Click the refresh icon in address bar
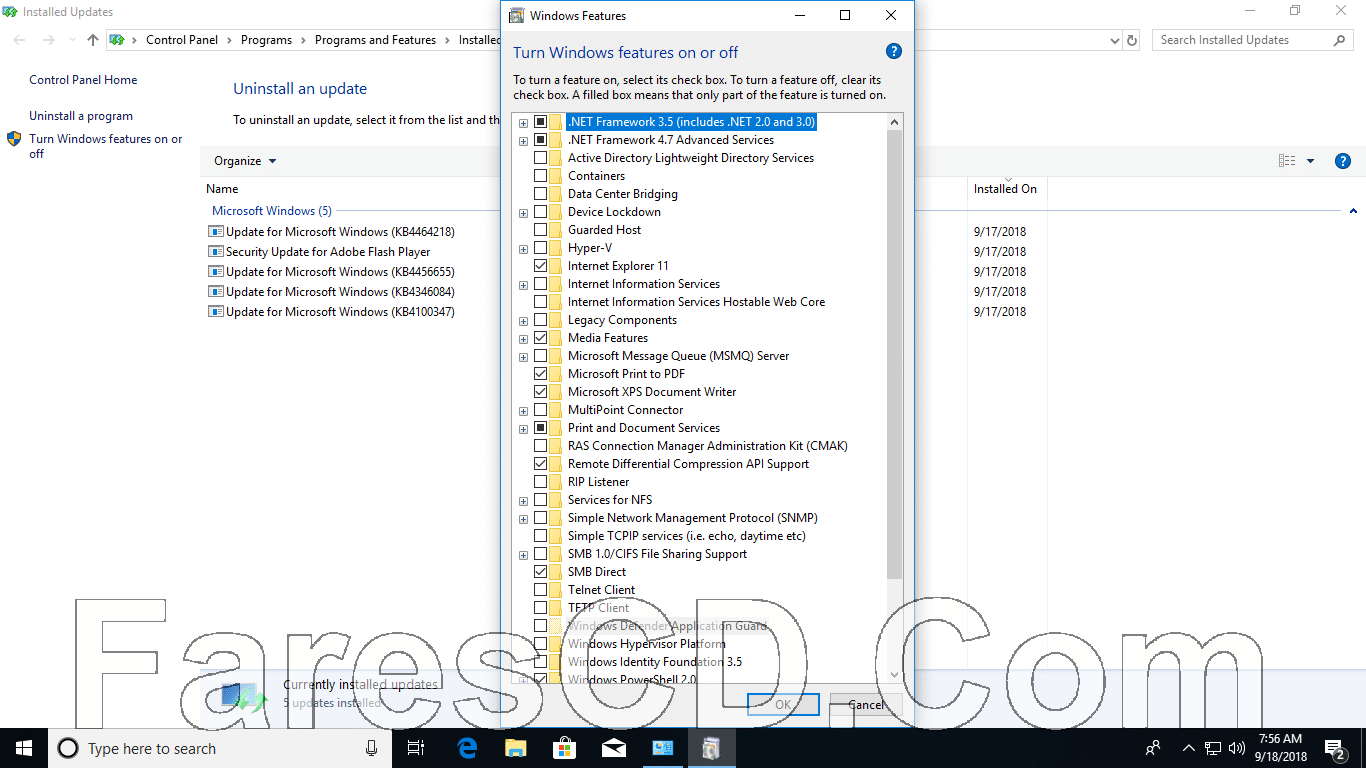 click(1132, 40)
